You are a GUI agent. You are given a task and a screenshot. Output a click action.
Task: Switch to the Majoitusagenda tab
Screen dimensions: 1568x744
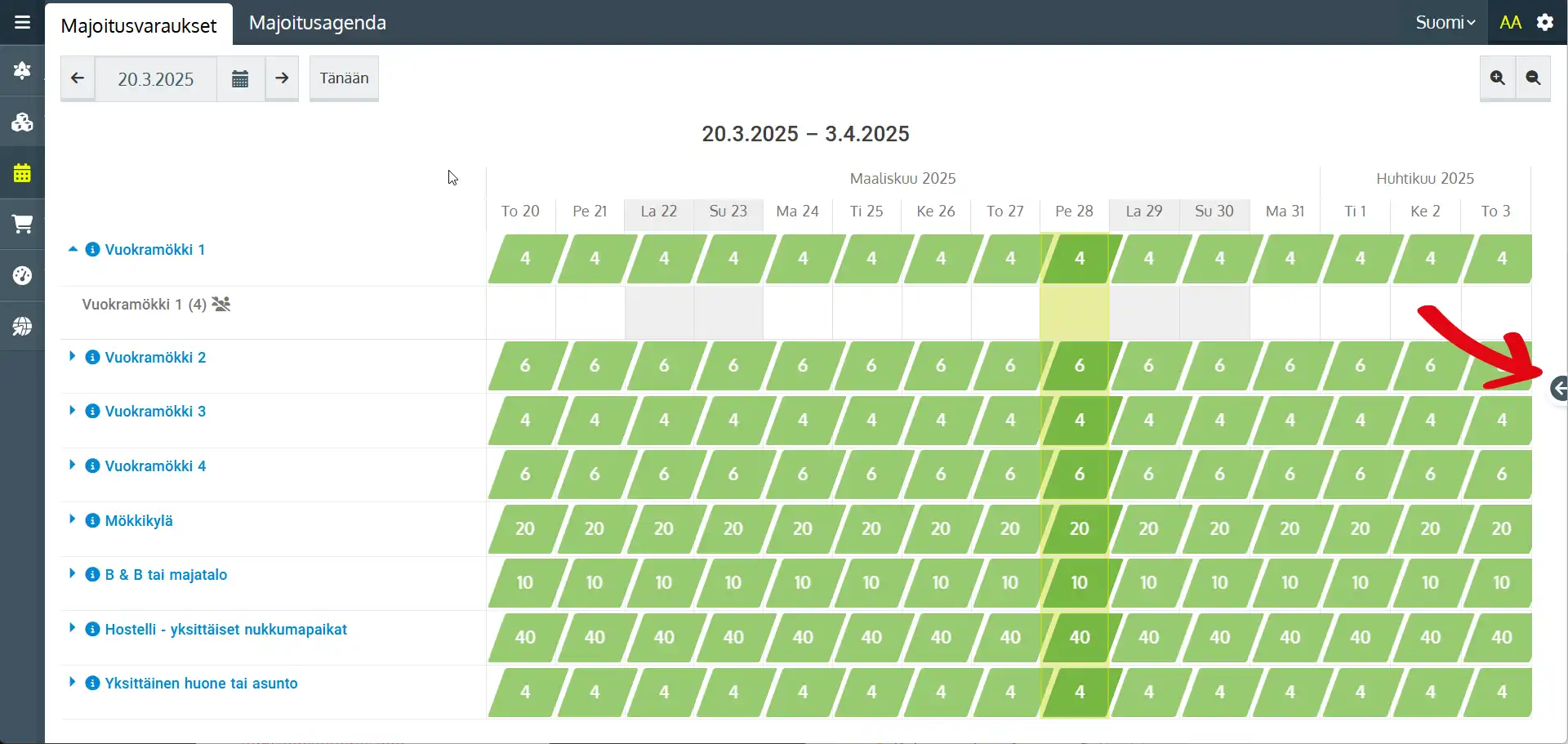(317, 23)
